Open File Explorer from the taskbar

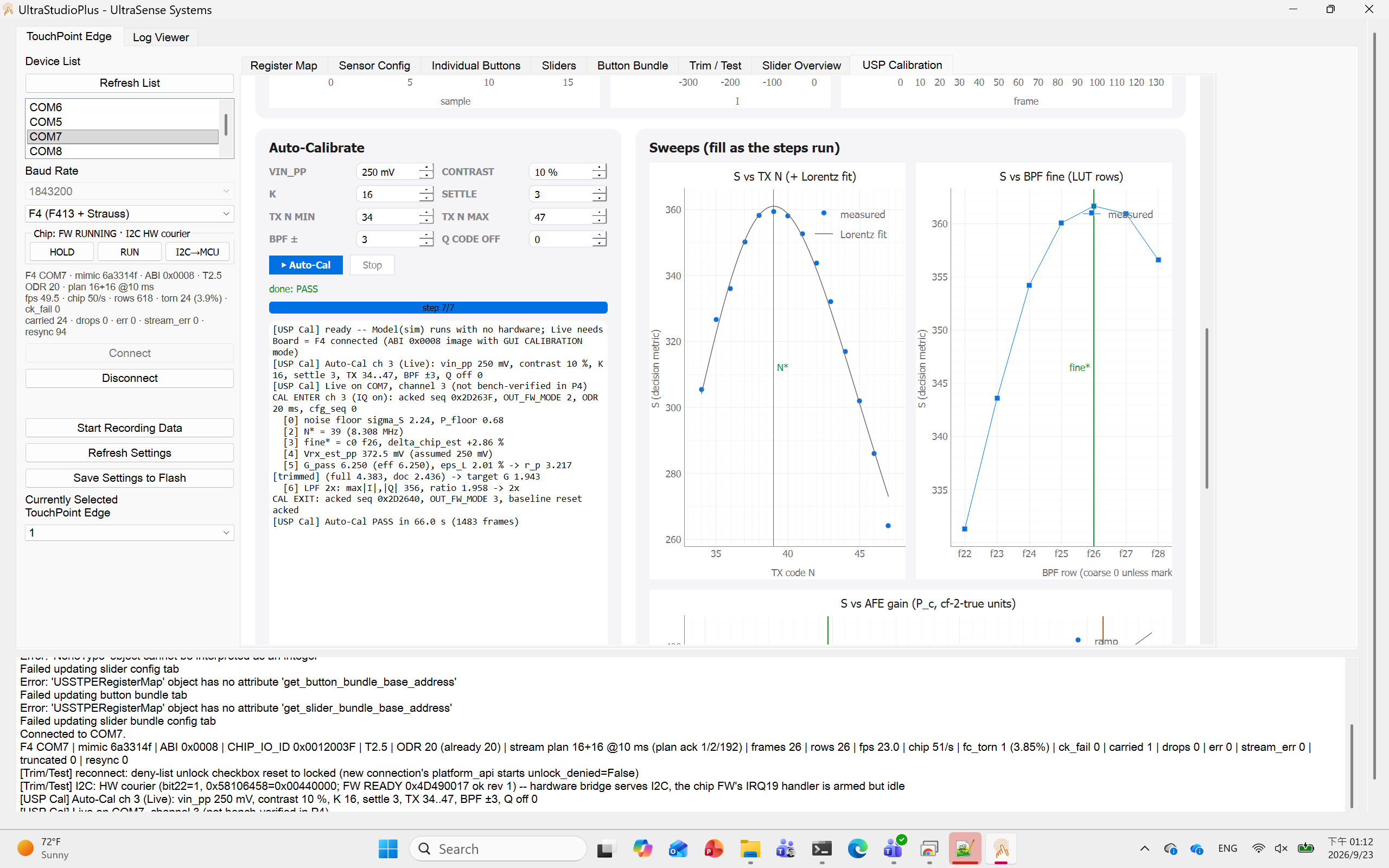click(750, 848)
